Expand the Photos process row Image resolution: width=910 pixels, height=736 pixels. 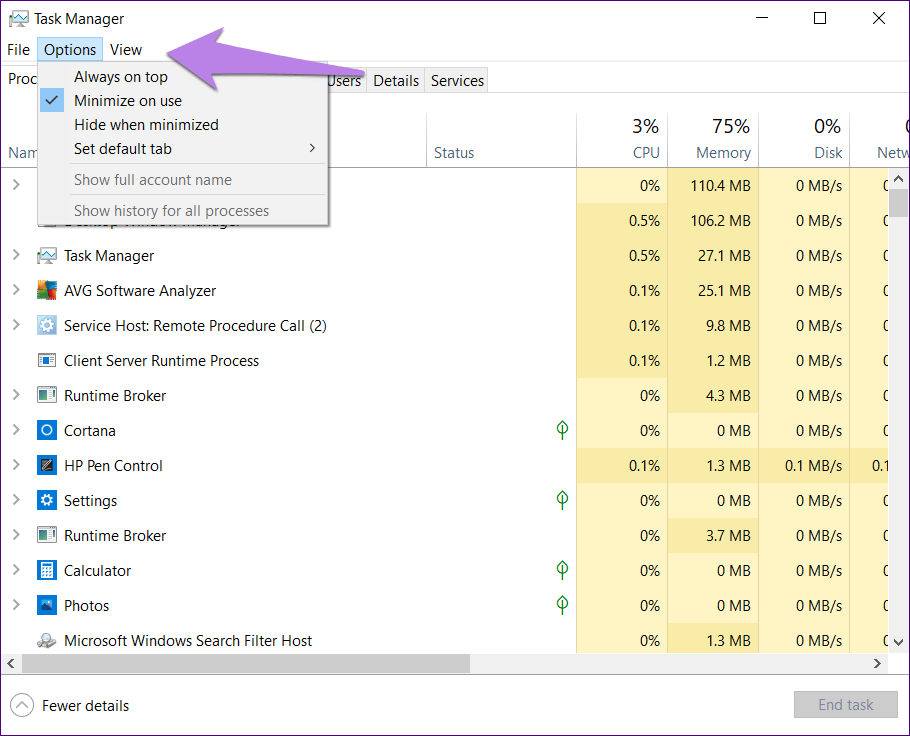pyautogui.click(x=16, y=604)
